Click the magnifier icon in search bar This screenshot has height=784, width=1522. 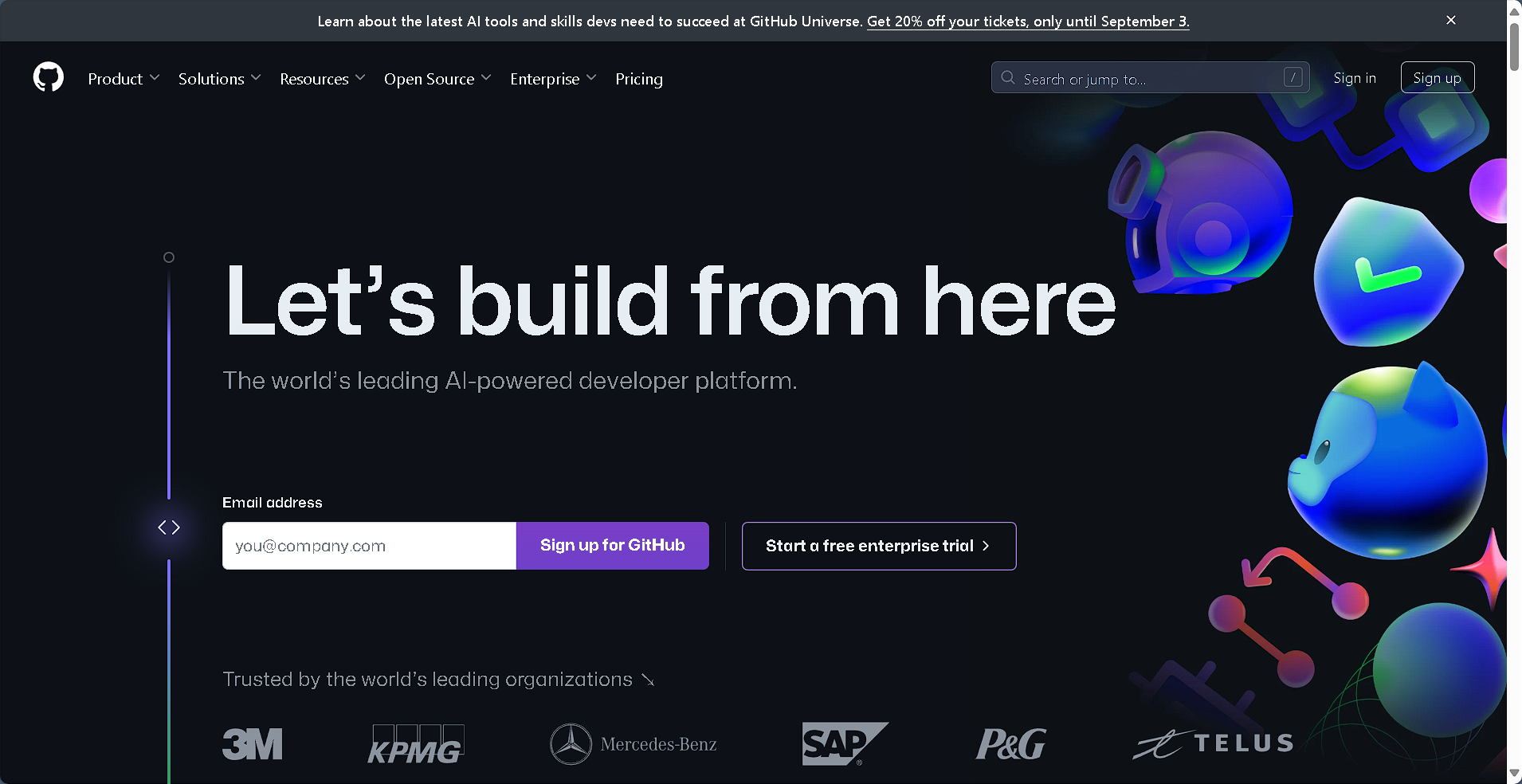coord(1008,77)
